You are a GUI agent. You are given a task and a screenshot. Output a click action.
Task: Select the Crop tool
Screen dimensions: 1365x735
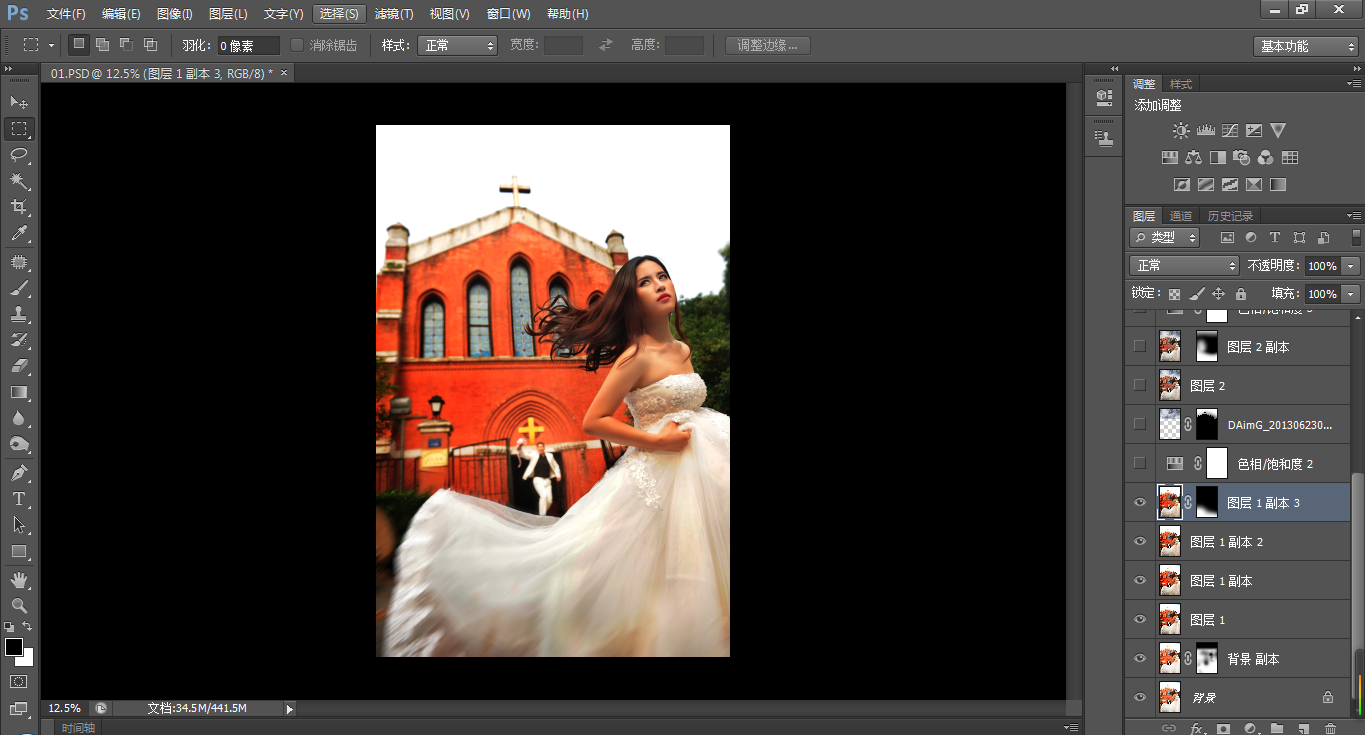(19, 207)
